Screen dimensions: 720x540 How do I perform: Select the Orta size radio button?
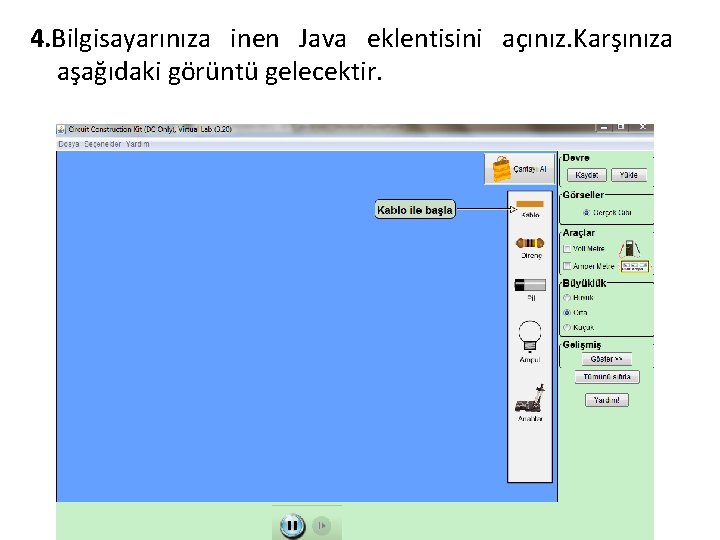click(567, 312)
